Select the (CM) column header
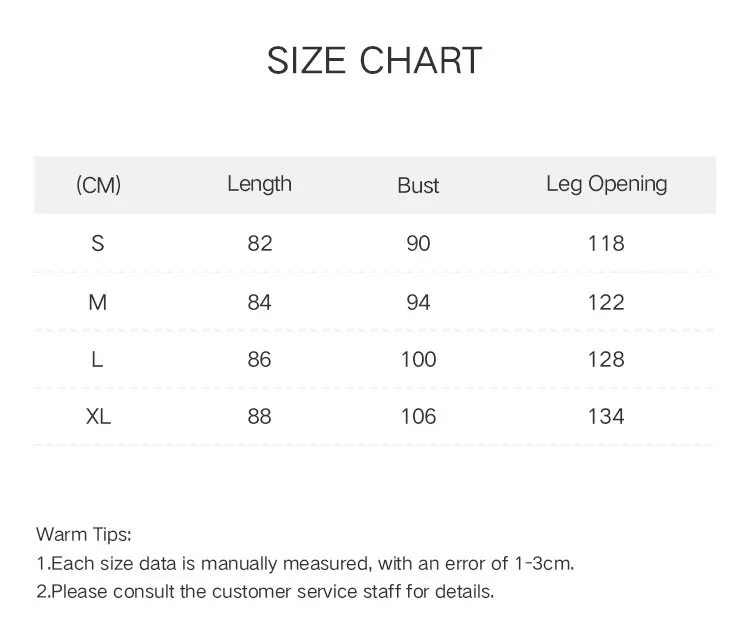Viewport: 750px width, 644px height. pyautogui.click(x=99, y=185)
